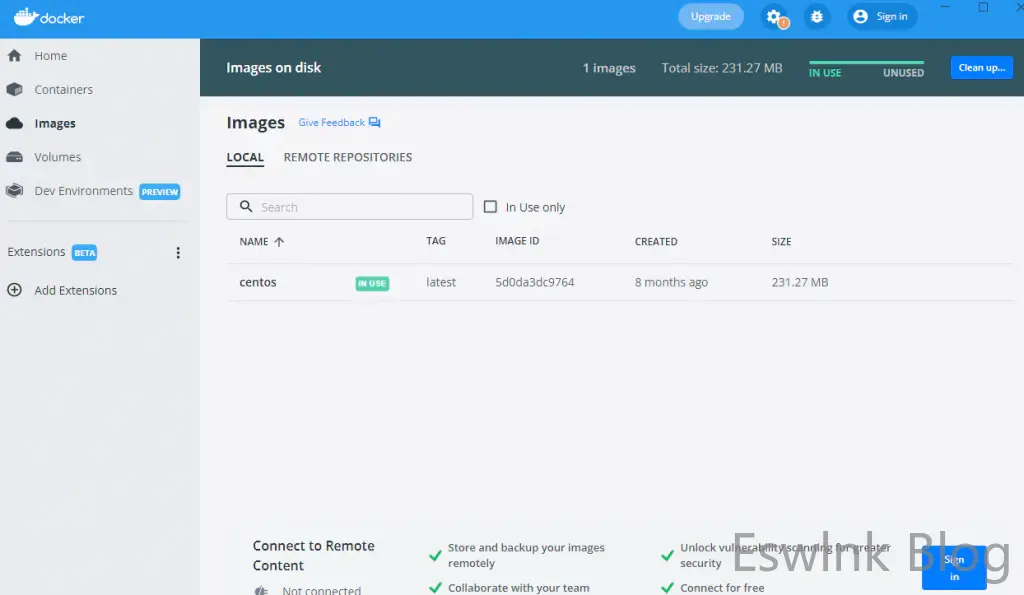Go to Home in sidebar
This screenshot has width=1024, height=595.
(50, 56)
